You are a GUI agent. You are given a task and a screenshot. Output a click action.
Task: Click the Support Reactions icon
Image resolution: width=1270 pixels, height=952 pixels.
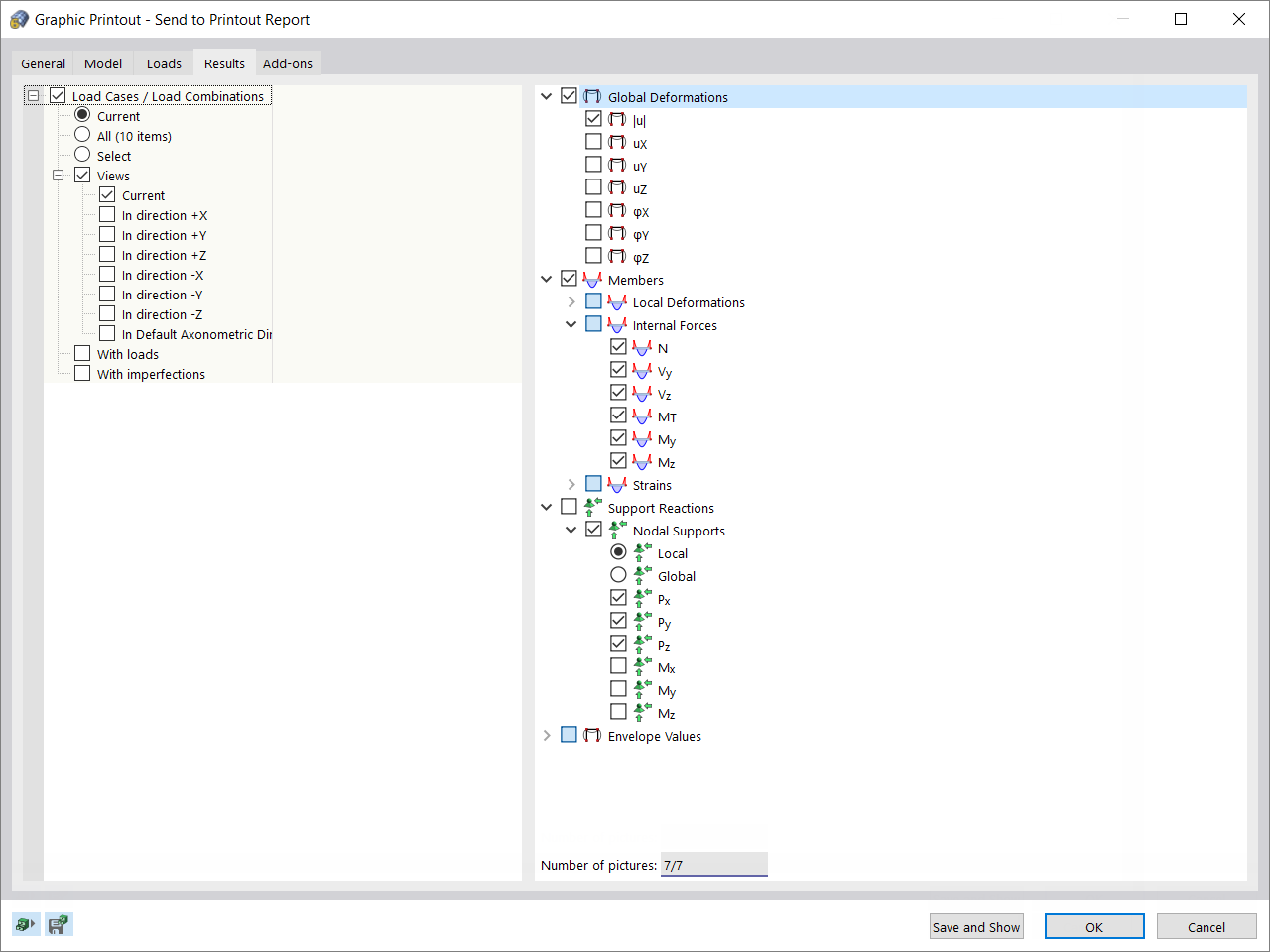[592, 507]
